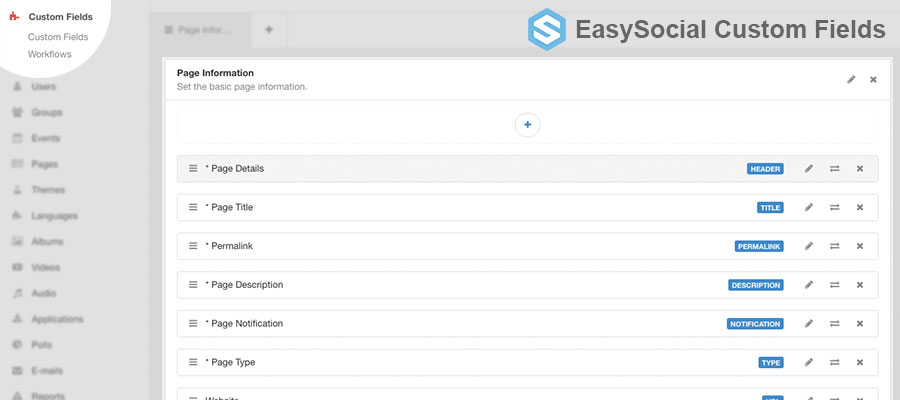Viewport: 900px width, 400px height.
Task: Open the Pages sidebar menu
Action: [x=44, y=164]
